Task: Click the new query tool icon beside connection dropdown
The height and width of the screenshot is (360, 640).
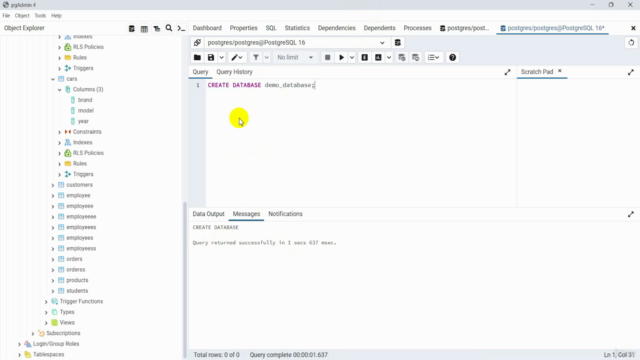Action: pyautogui.click(x=398, y=42)
